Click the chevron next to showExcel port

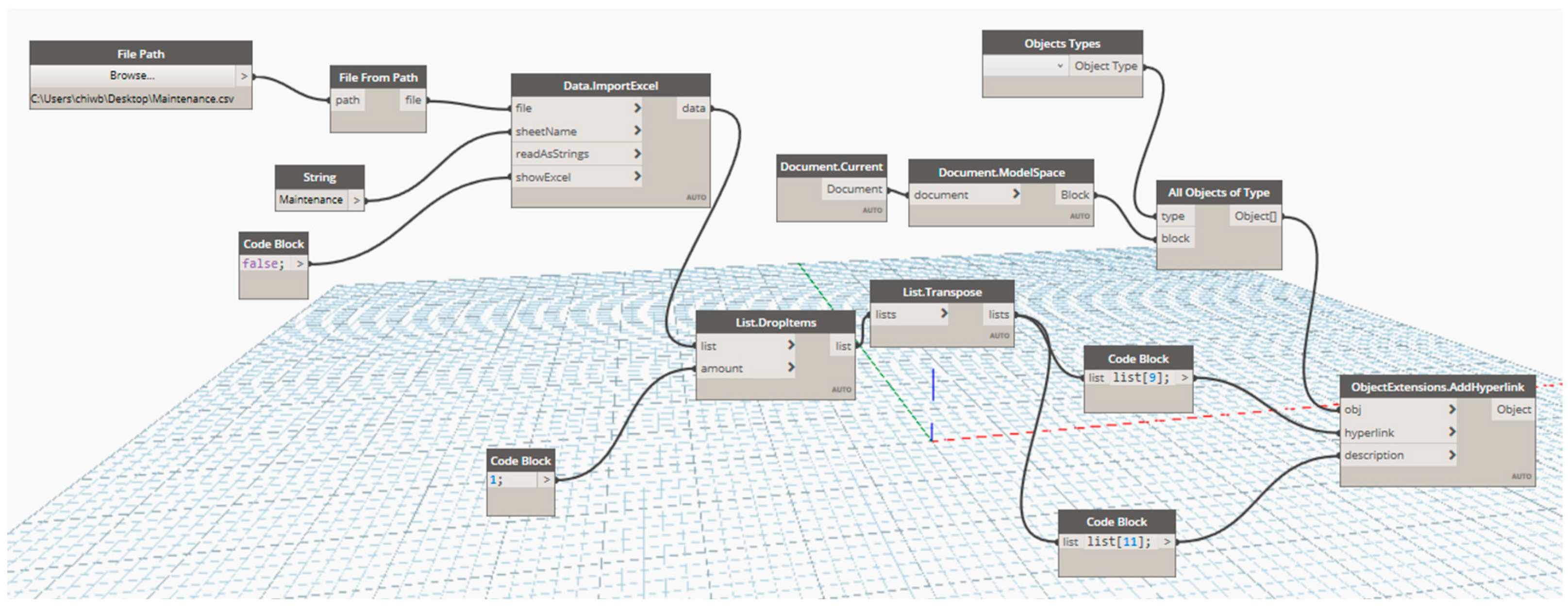pos(637,177)
